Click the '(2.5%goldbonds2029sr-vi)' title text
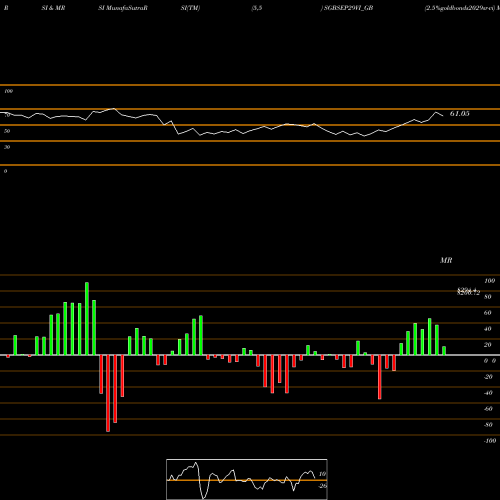500x500 pixels. 460,8
